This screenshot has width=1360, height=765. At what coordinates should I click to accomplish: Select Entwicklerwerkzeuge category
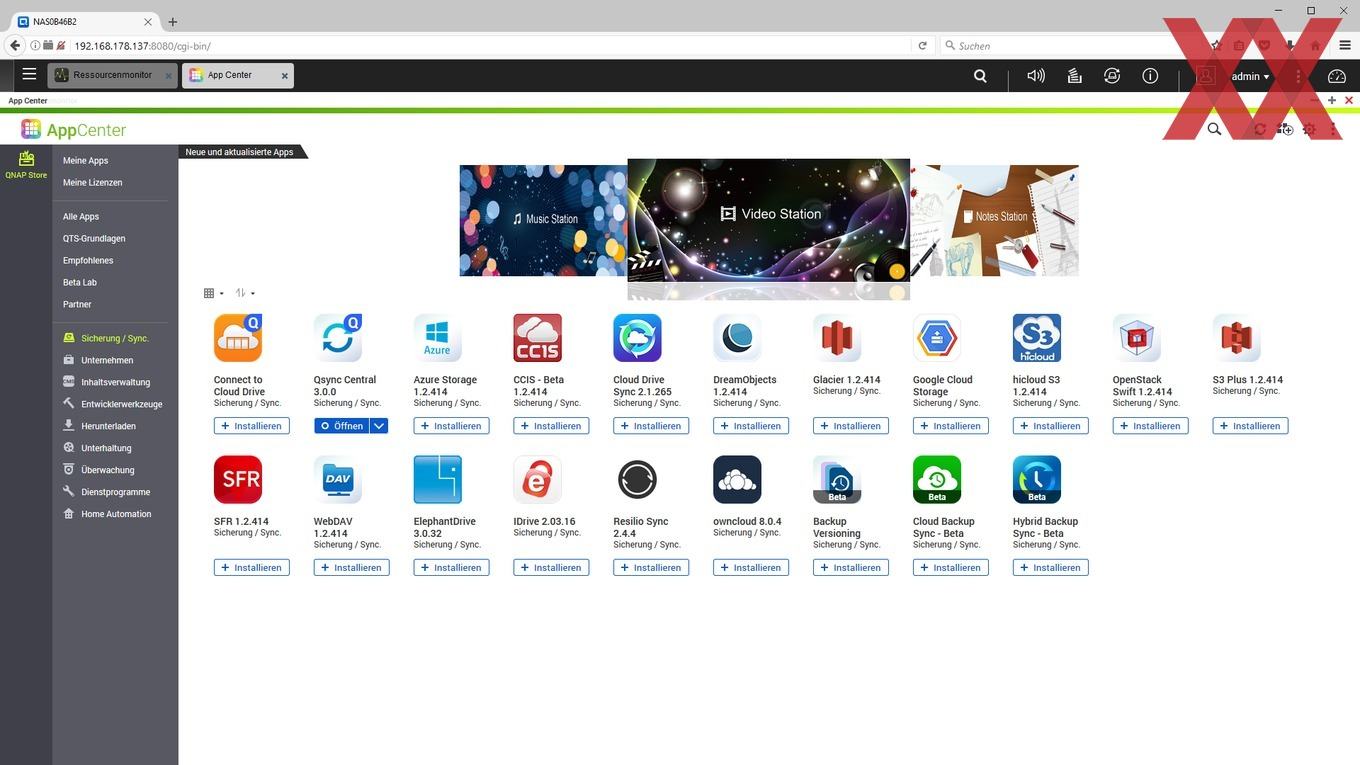(x=122, y=405)
